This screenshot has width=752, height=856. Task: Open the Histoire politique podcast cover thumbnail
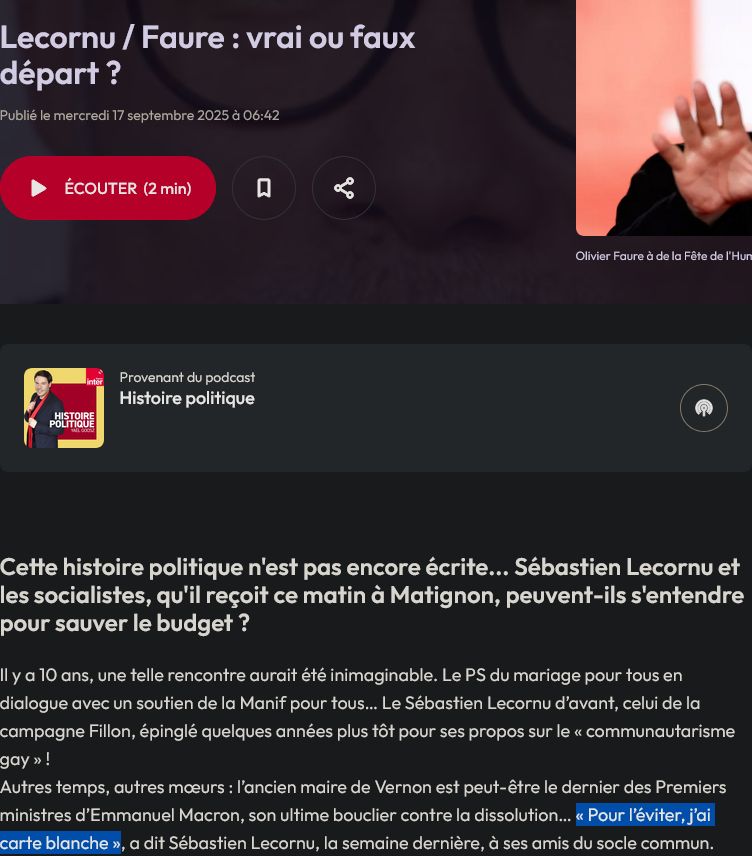(64, 408)
